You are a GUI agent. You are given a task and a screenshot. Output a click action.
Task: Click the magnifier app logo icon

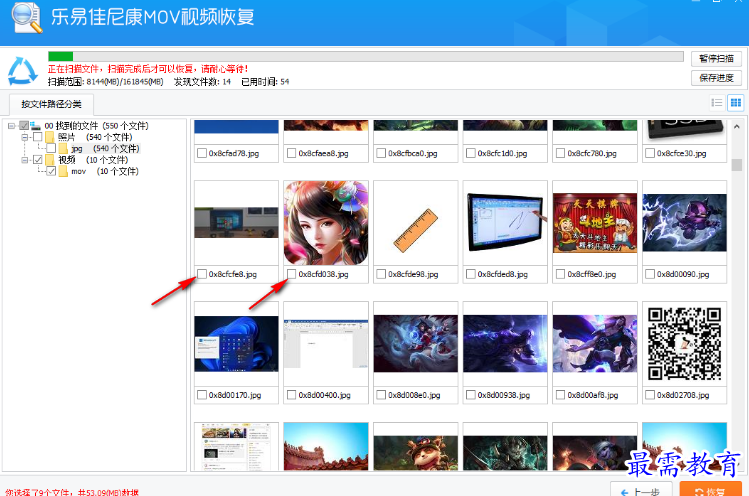(27, 18)
